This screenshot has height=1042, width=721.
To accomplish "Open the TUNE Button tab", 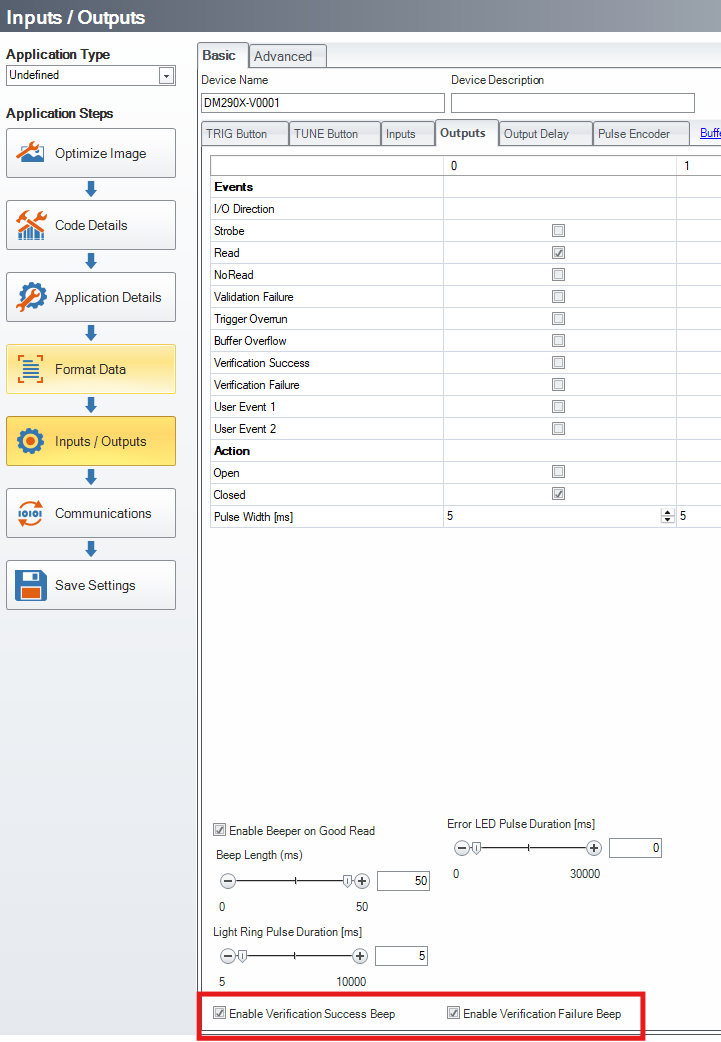I will [x=326, y=134].
